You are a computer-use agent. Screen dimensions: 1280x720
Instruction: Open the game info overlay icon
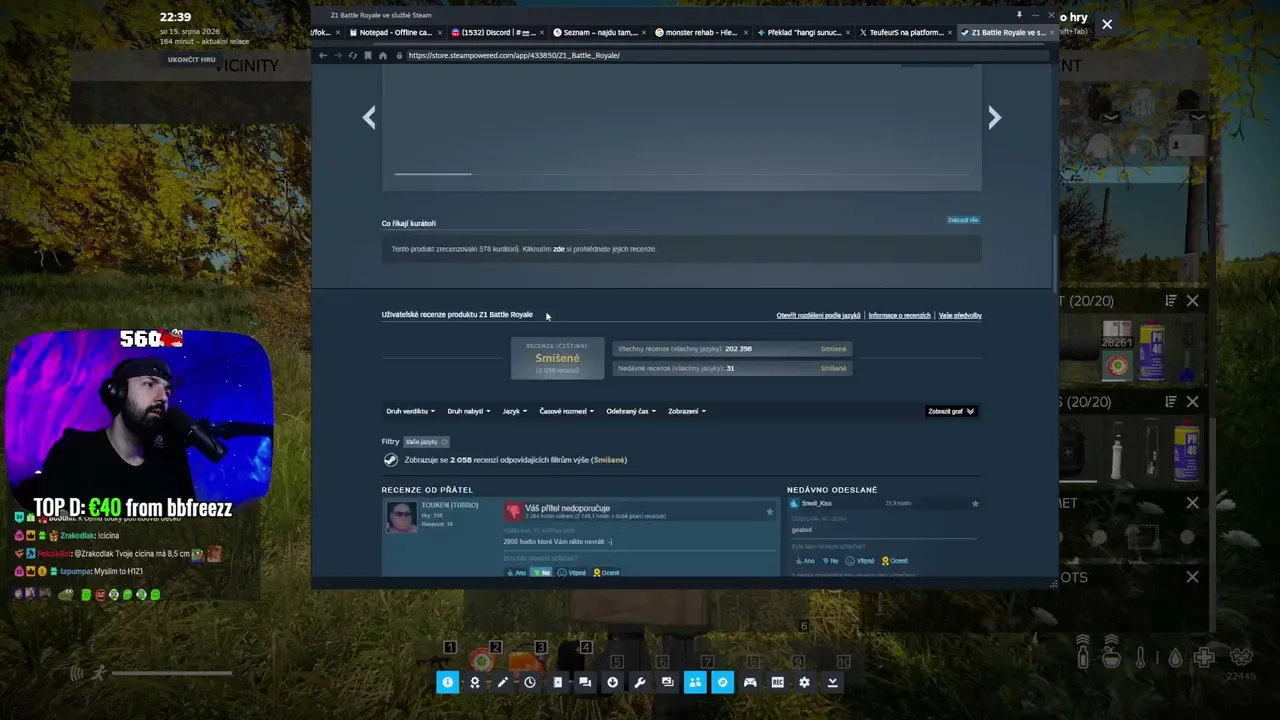pyautogui.click(x=447, y=682)
